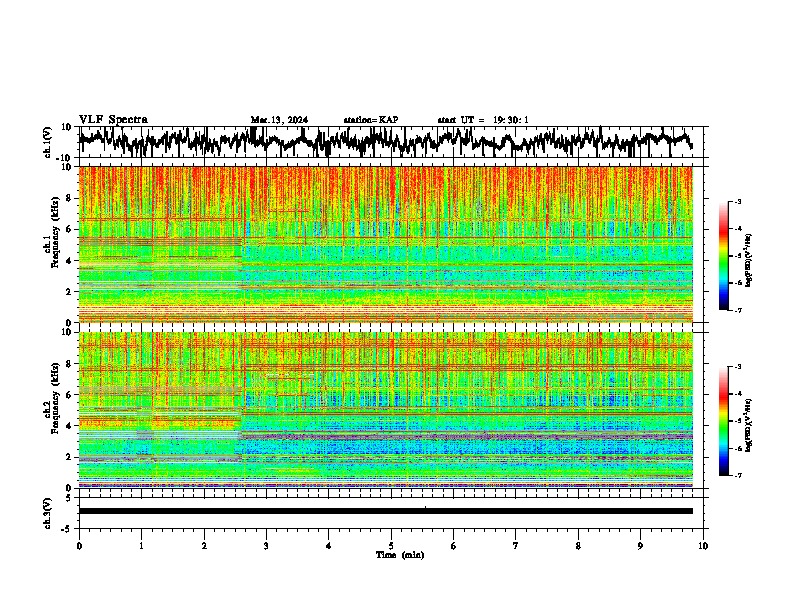Click the ch.3 black signal band
The width and height of the screenshot is (792, 612).
coord(385,511)
